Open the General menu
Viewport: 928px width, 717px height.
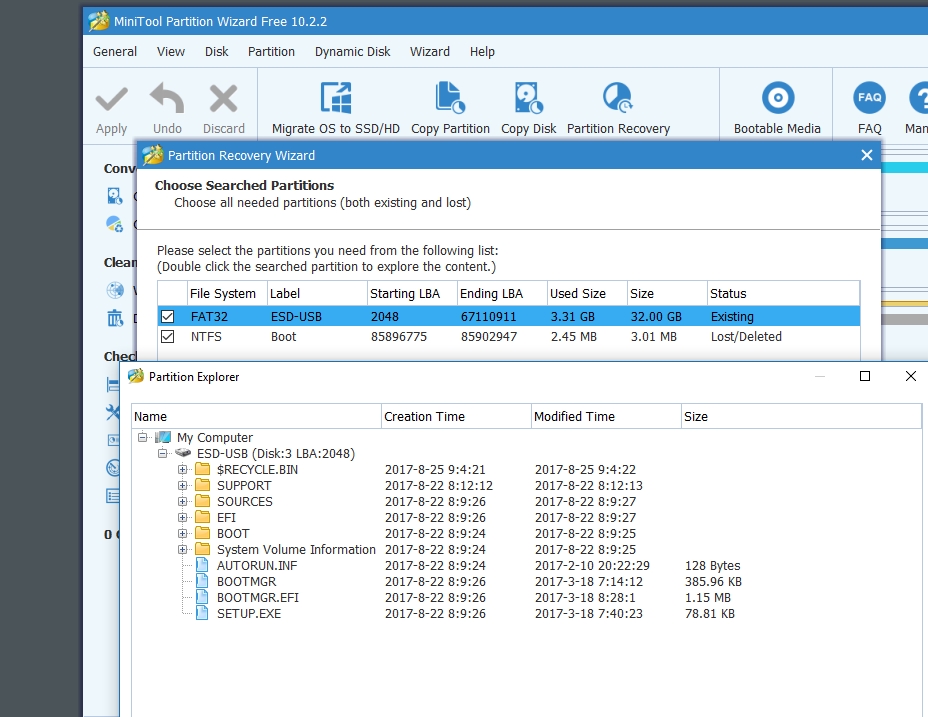click(x=115, y=52)
